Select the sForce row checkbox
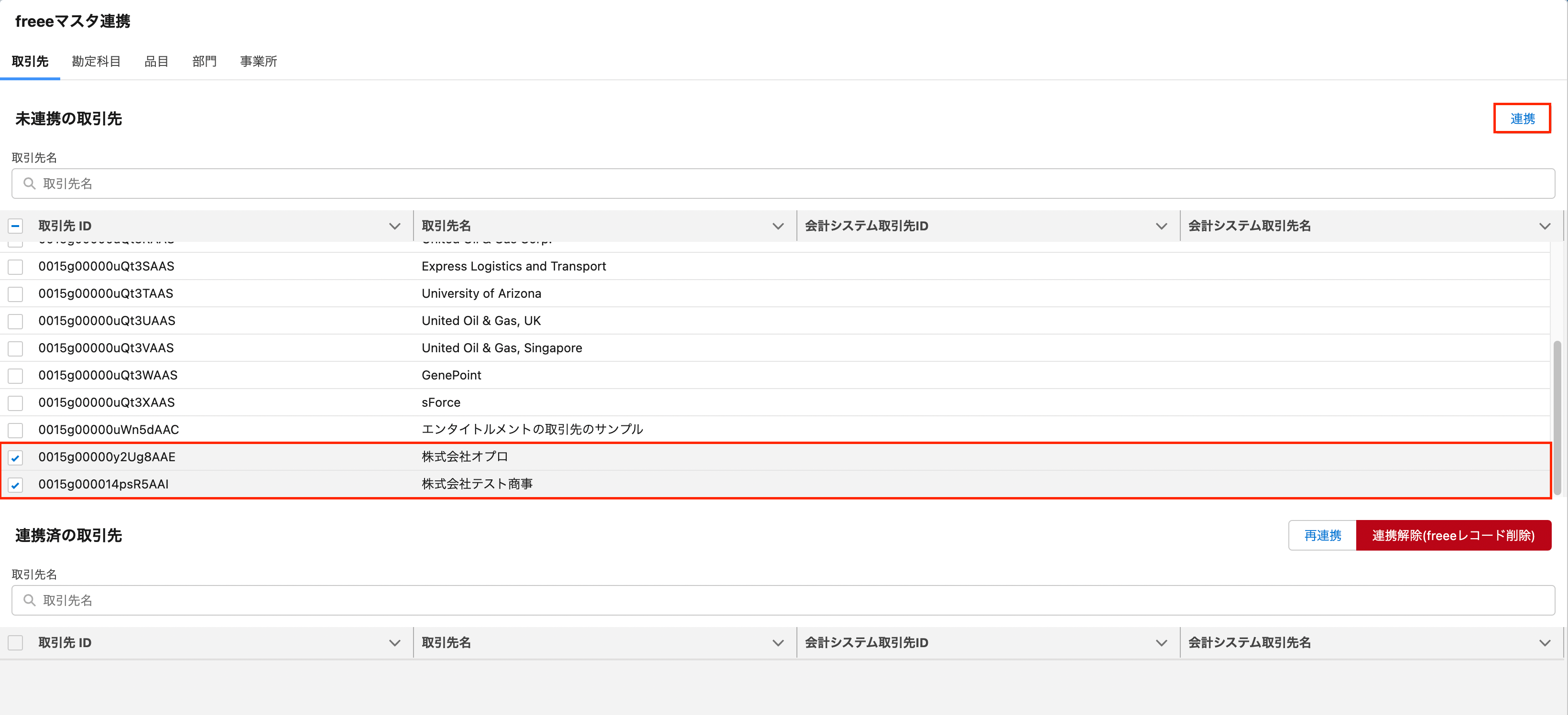The image size is (1568, 715). (x=15, y=403)
